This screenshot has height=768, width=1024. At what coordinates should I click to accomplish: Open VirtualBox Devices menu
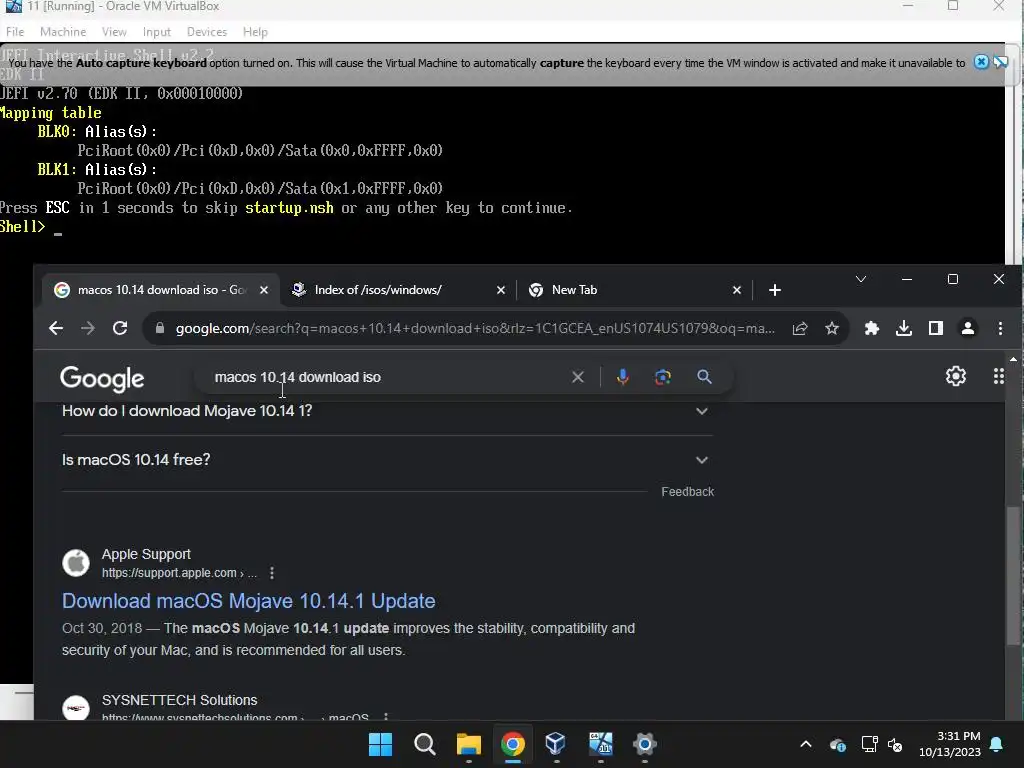click(206, 31)
